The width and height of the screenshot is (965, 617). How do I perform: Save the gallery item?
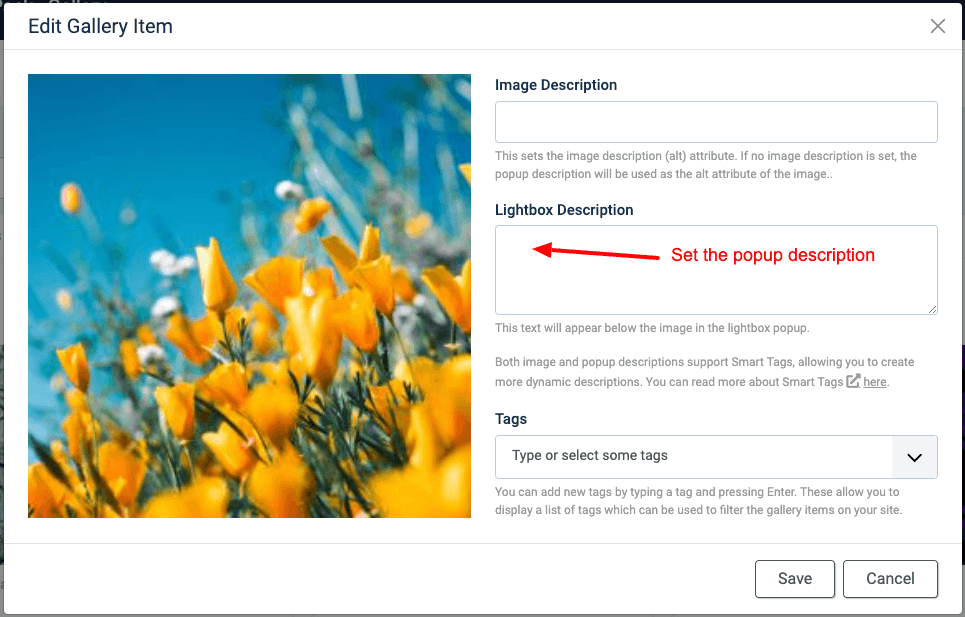795,579
